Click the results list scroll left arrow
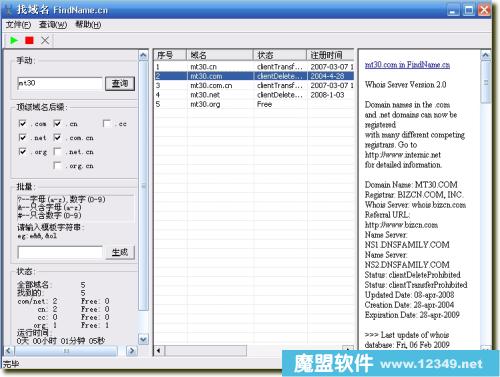The image size is (500, 377). (x=159, y=351)
